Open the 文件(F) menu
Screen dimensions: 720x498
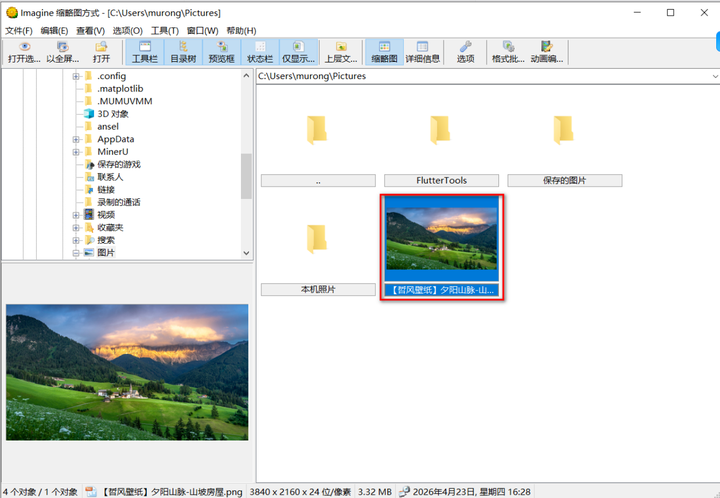(x=19, y=31)
